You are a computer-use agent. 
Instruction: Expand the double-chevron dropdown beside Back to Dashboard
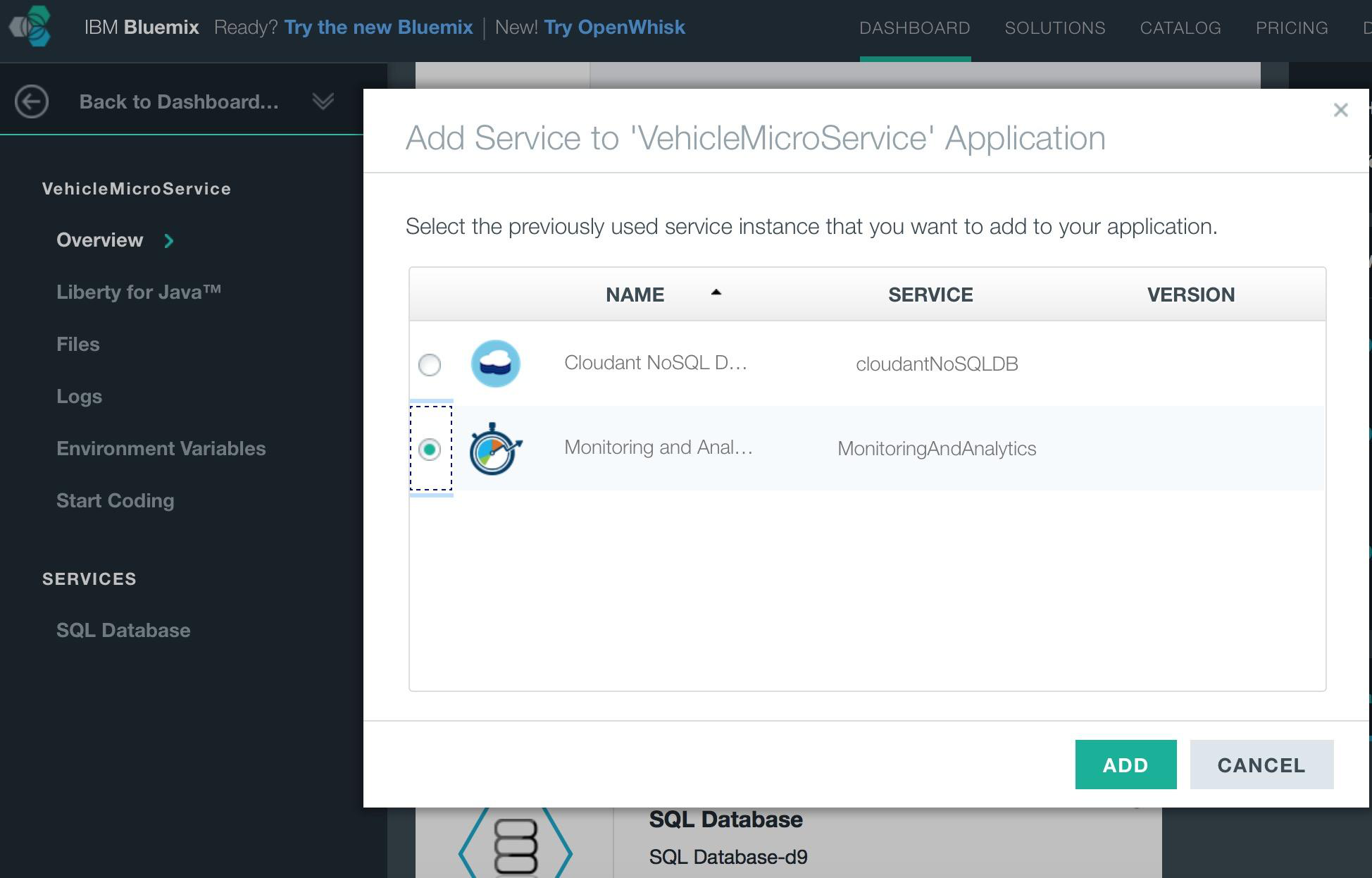[x=323, y=101]
